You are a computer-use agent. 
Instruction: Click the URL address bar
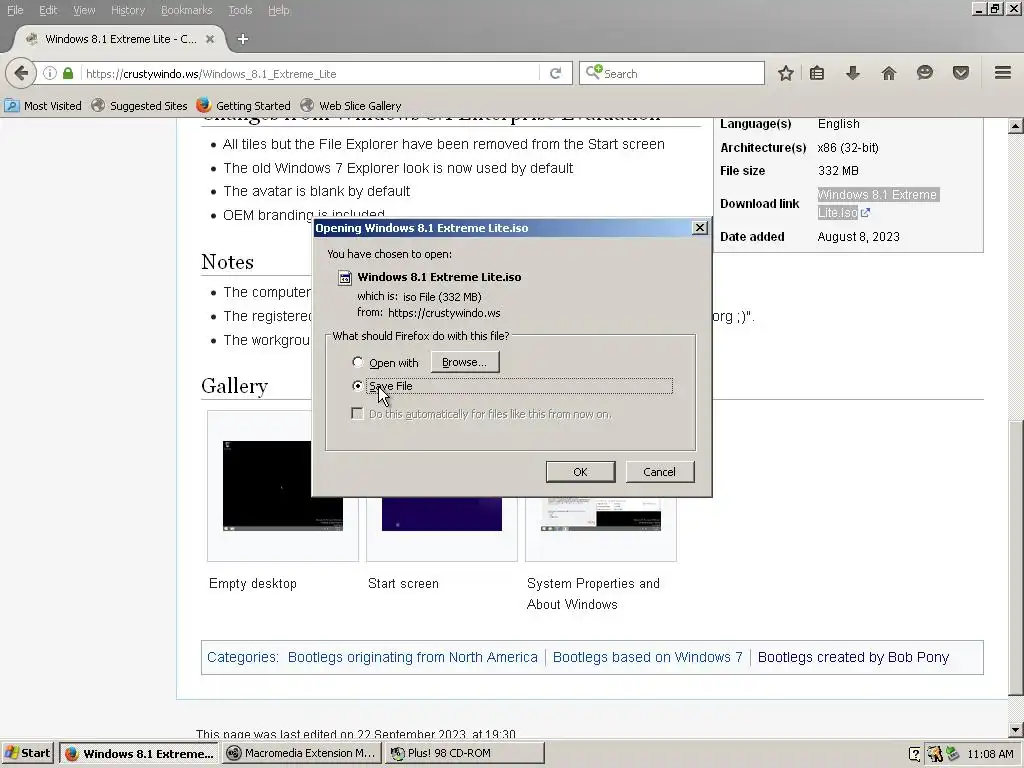click(x=310, y=73)
